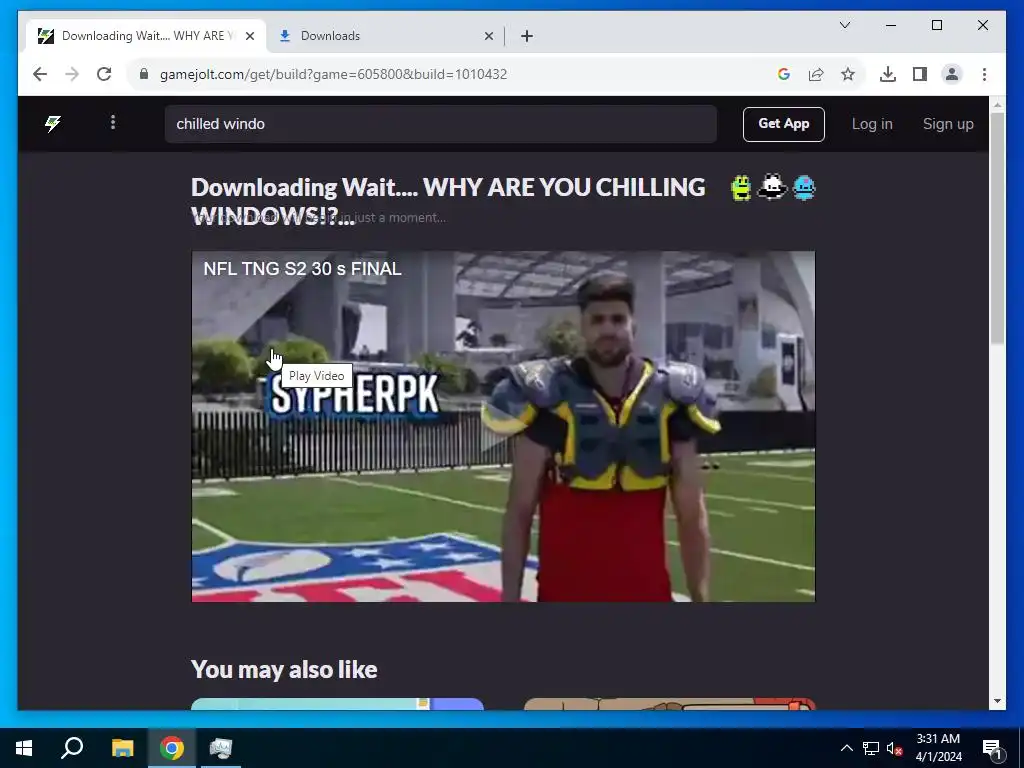Bookmark this page with star icon
This screenshot has width=1024, height=768.
point(848,74)
